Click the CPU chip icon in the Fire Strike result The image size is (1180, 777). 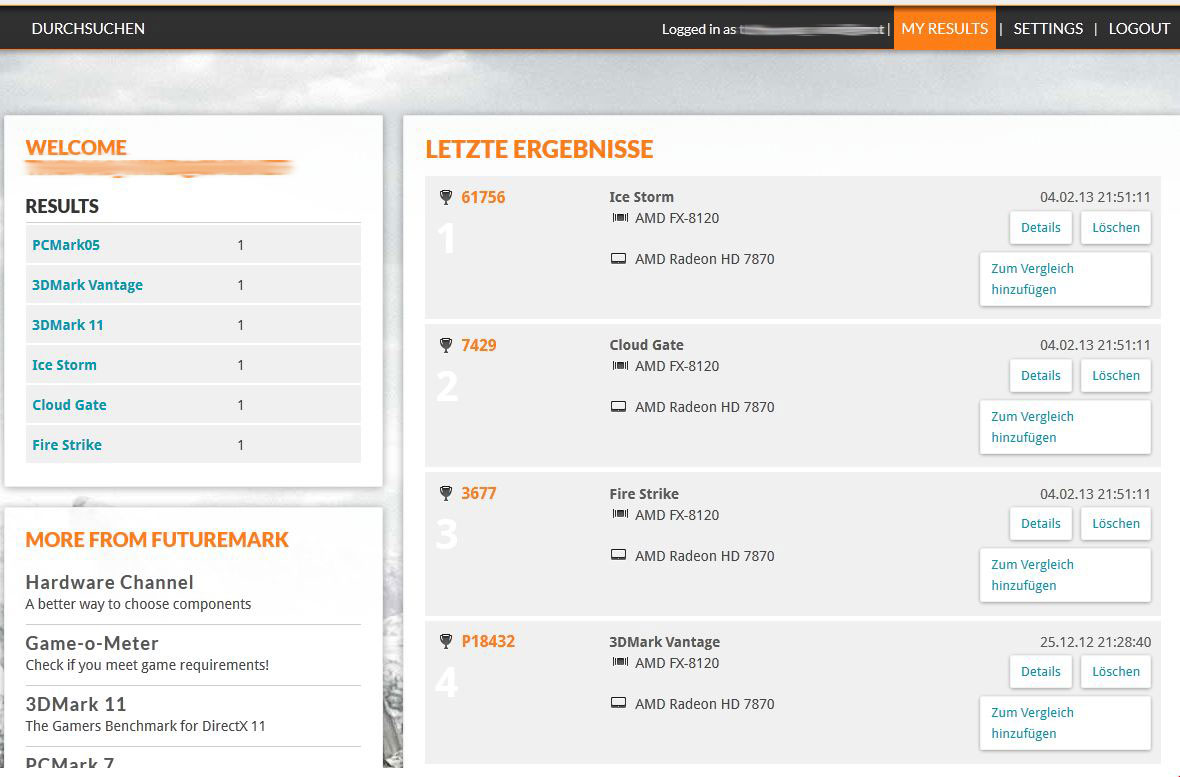620,514
